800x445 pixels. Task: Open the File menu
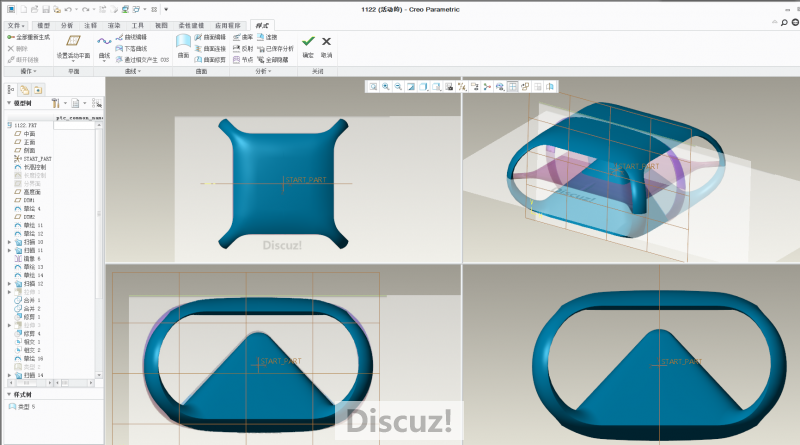(14, 24)
